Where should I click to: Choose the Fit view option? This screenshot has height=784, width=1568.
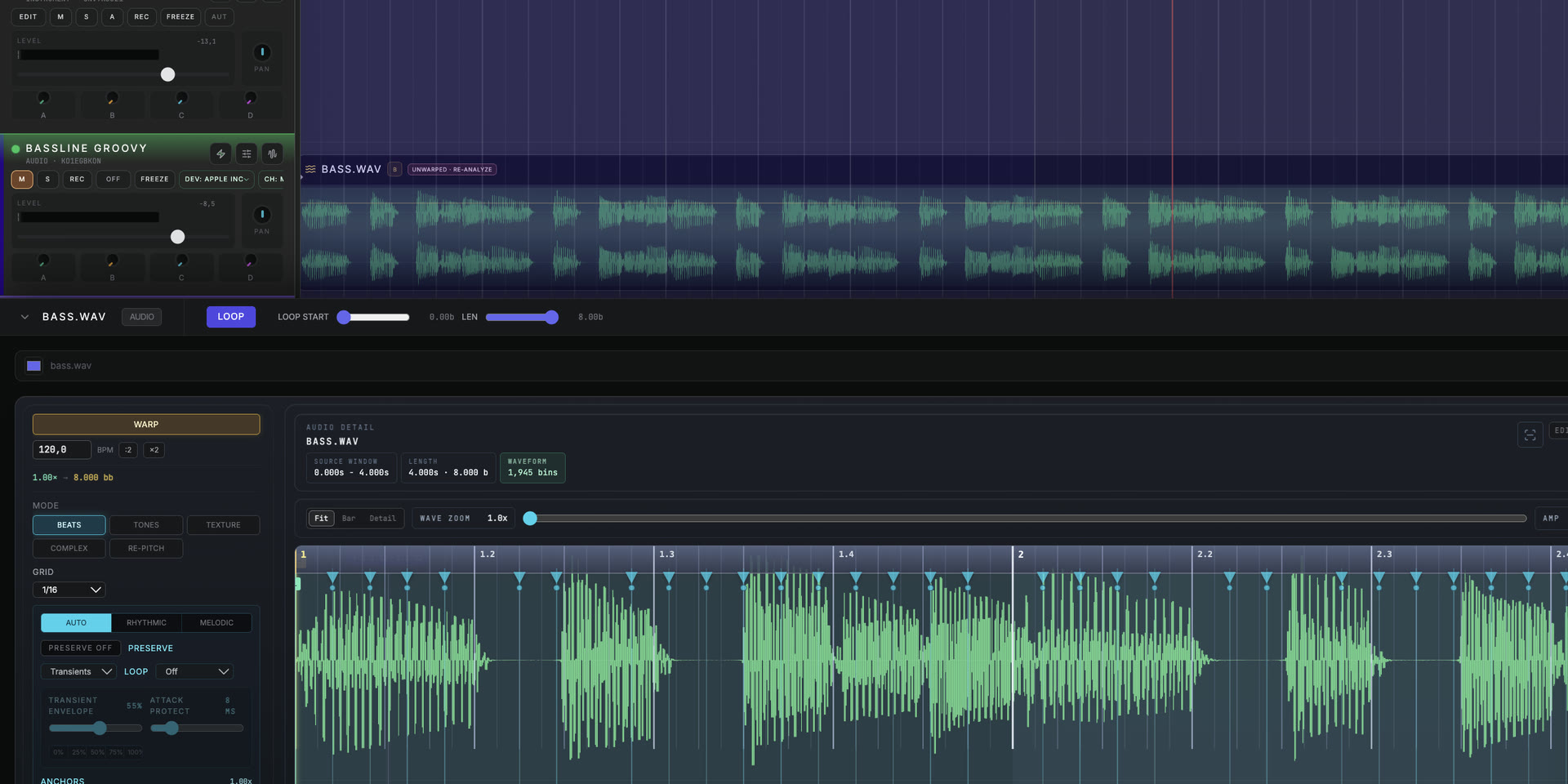322,519
